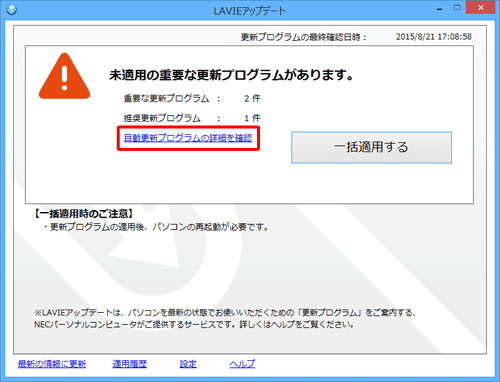Click 最新の情報に更新 link

(x=52, y=364)
